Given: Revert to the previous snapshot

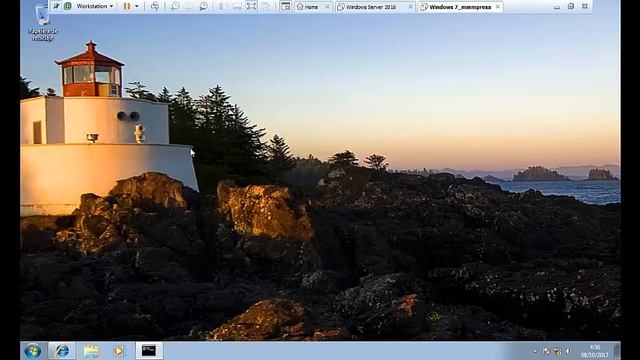Looking at the screenshot, I should pos(189,6).
